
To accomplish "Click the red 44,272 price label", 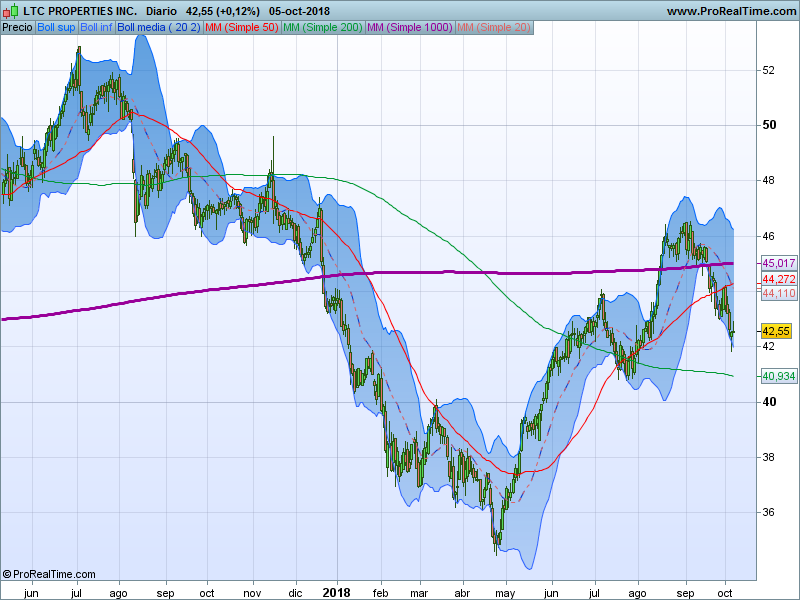I will 779,279.
